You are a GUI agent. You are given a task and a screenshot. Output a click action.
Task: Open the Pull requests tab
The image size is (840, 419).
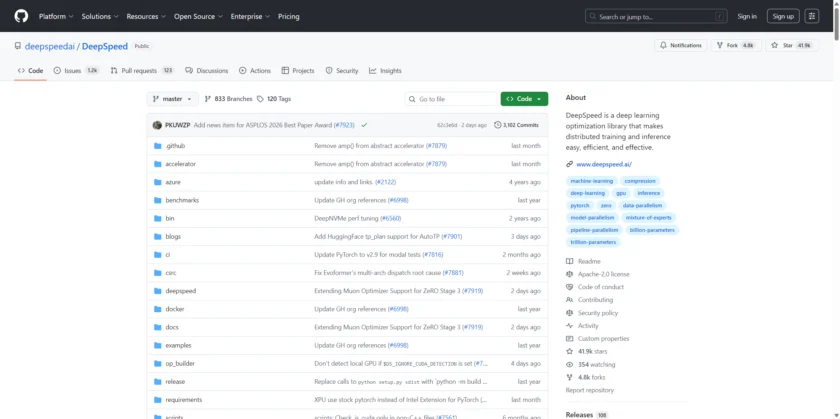[x=142, y=71]
